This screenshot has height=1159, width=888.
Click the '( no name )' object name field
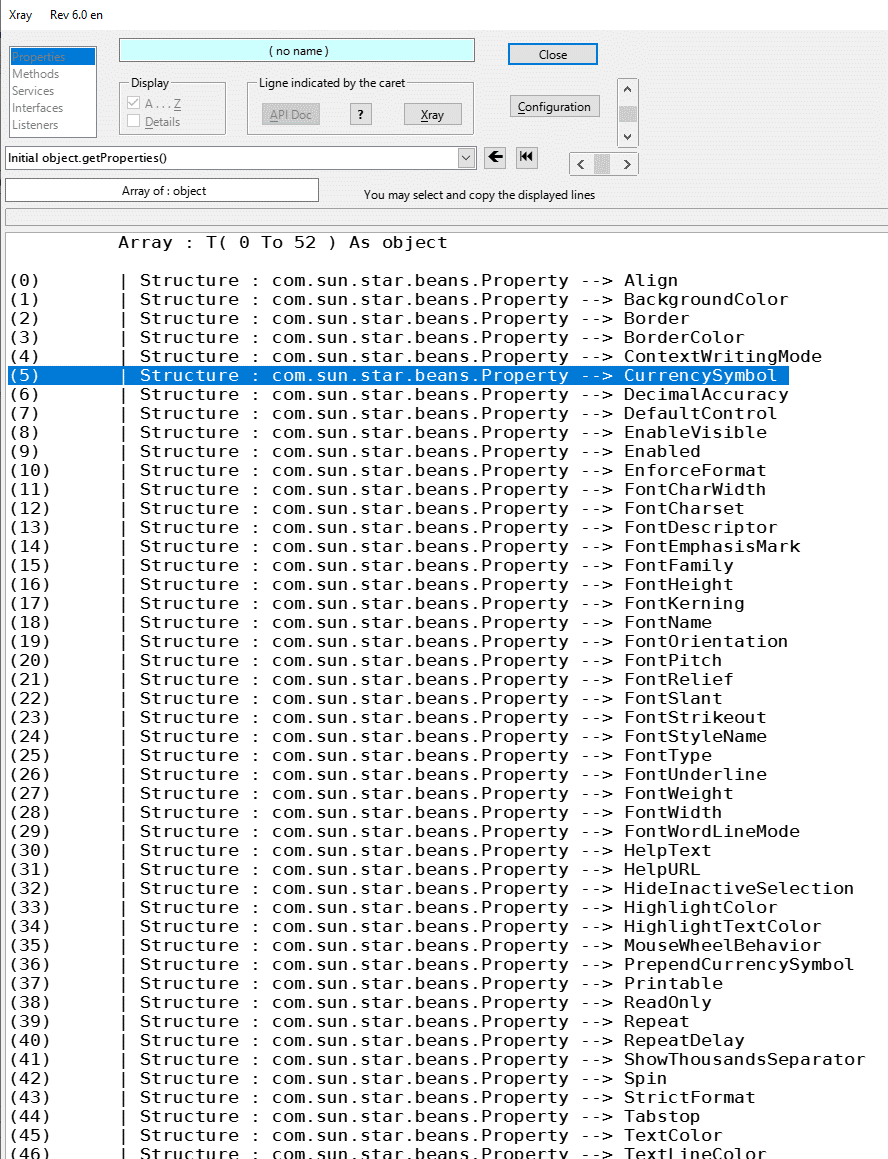(297, 50)
